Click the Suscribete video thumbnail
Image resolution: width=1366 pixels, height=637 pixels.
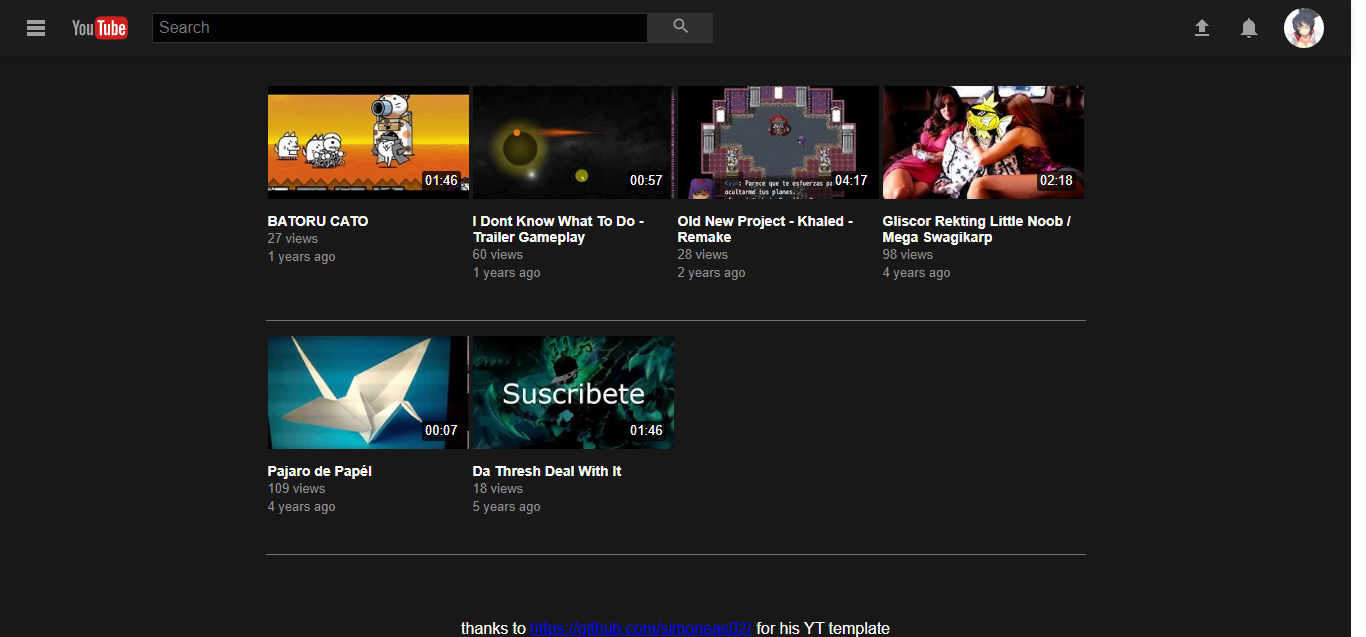coord(572,392)
